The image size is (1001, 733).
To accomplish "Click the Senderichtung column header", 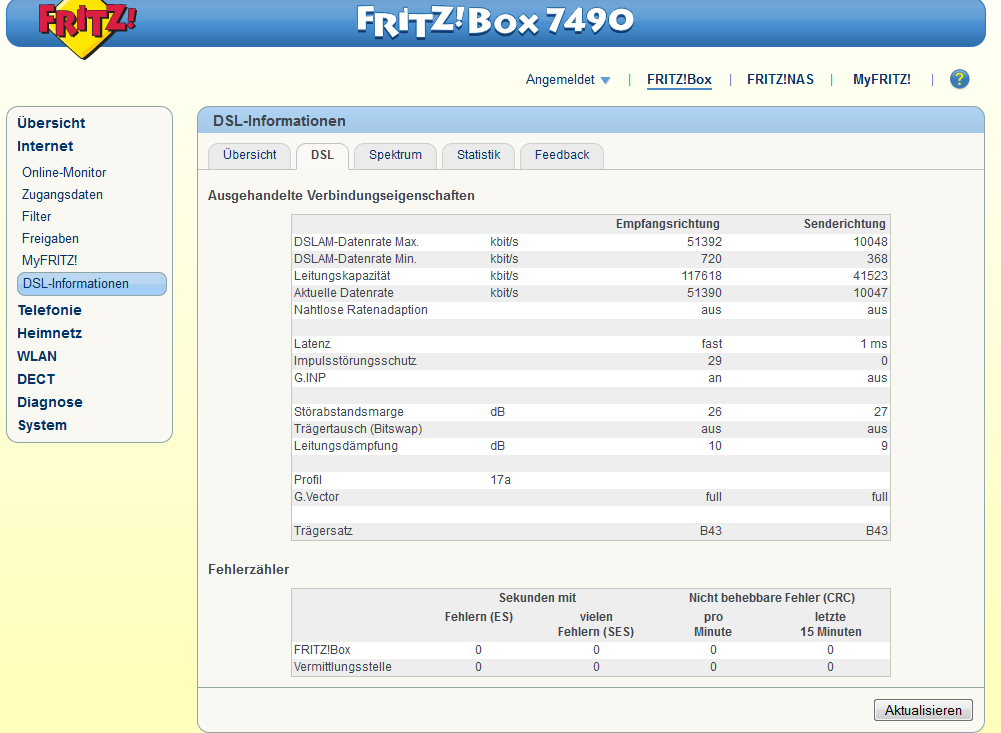I will point(845,224).
